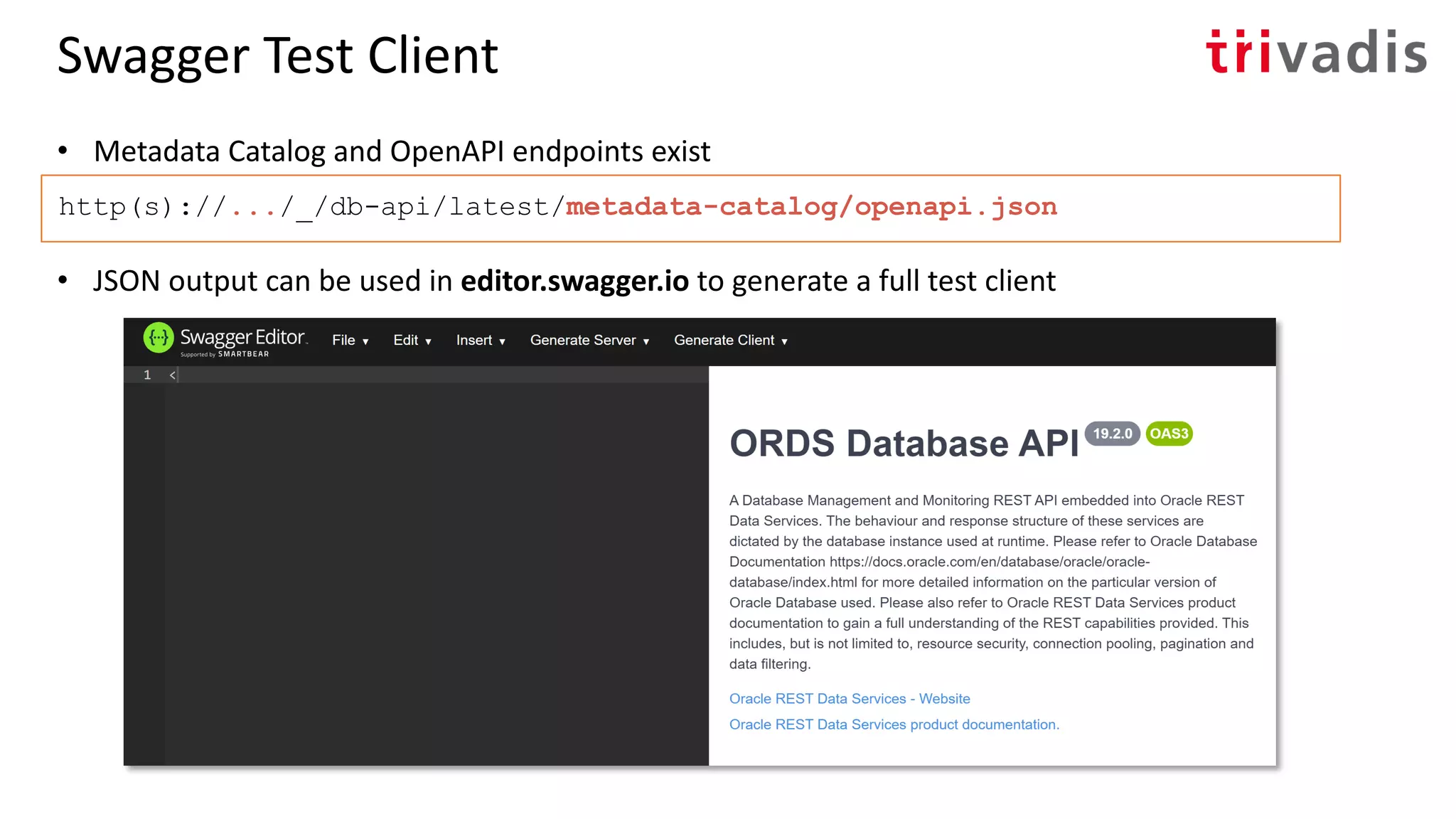1456x819 pixels.
Task: Click the ORDS Database API title
Action: [904, 444]
